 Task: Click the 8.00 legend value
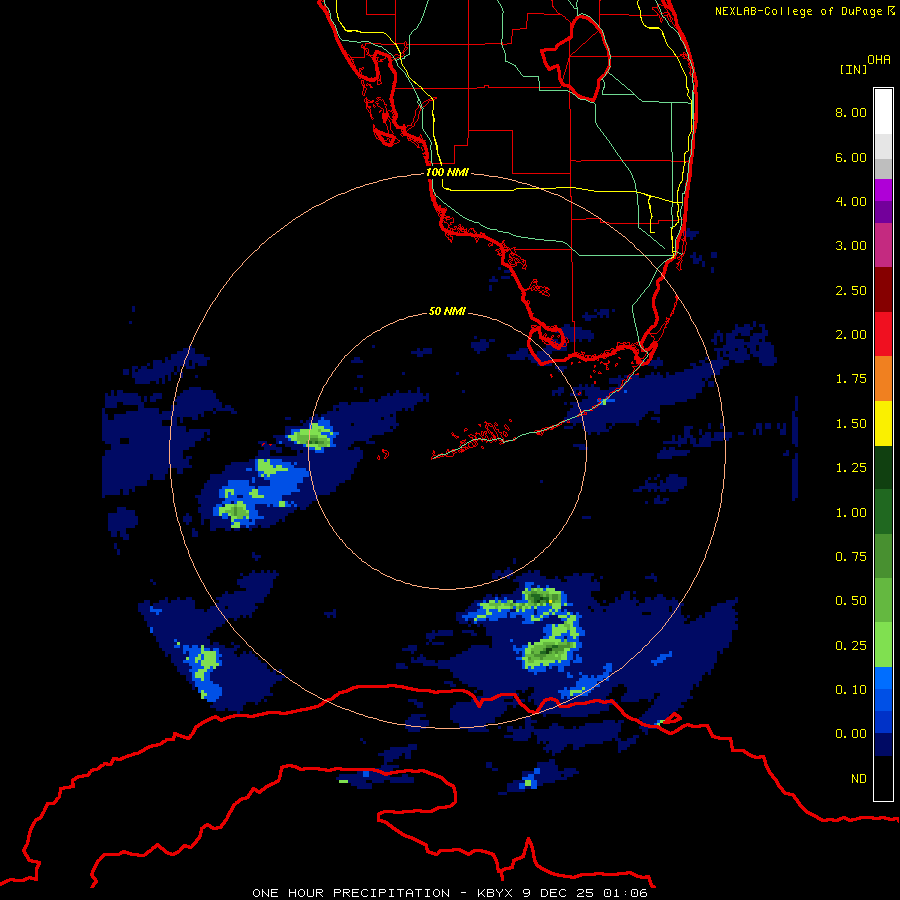(851, 112)
